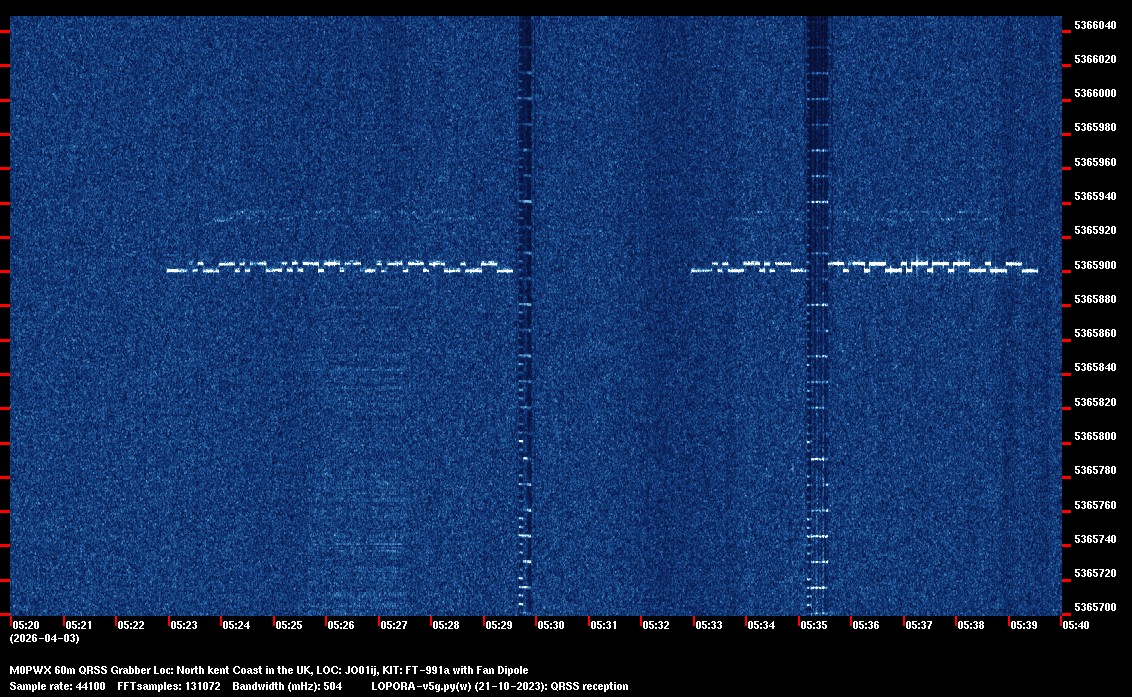Click the dark vertical band near 05:35
Viewport: 1132px width, 697px height.
coord(818,300)
